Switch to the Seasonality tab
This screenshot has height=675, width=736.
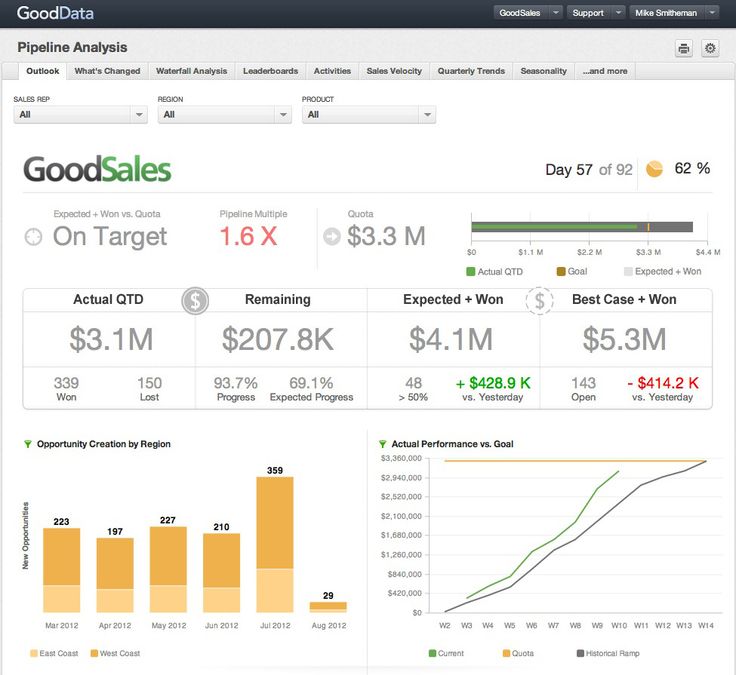pyautogui.click(x=544, y=71)
